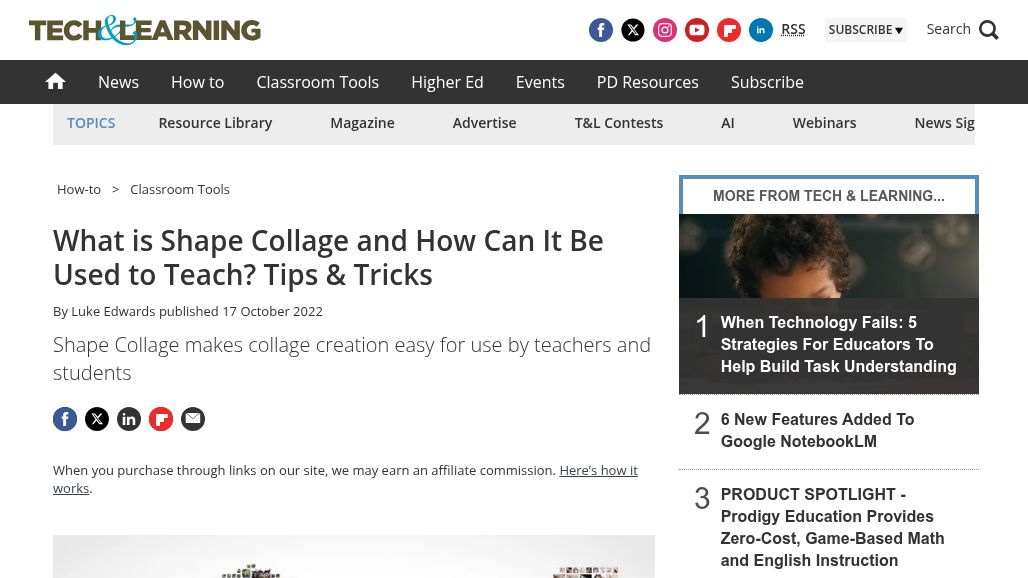Image resolution: width=1028 pixels, height=578 pixels.
Task: Share article by email icon
Action: coord(193,419)
